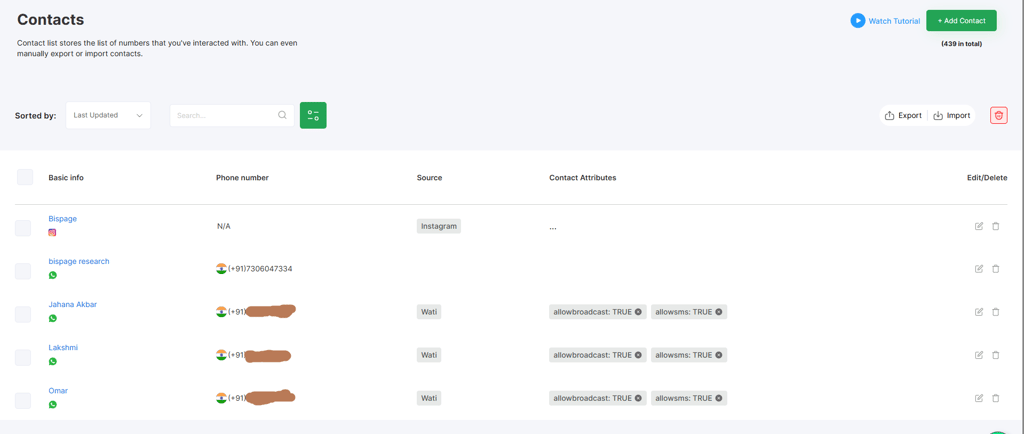Click the 439 in total count
The height and width of the screenshot is (434, 1024).
pyautogui.click(x=961, y=44)
